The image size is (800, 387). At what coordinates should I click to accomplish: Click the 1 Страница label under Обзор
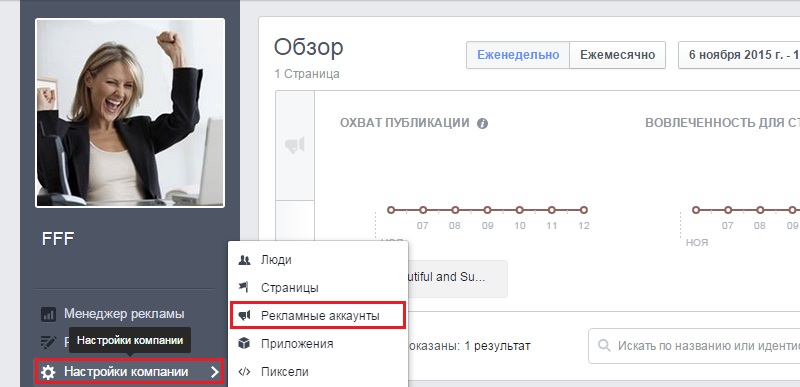[307, 74]
